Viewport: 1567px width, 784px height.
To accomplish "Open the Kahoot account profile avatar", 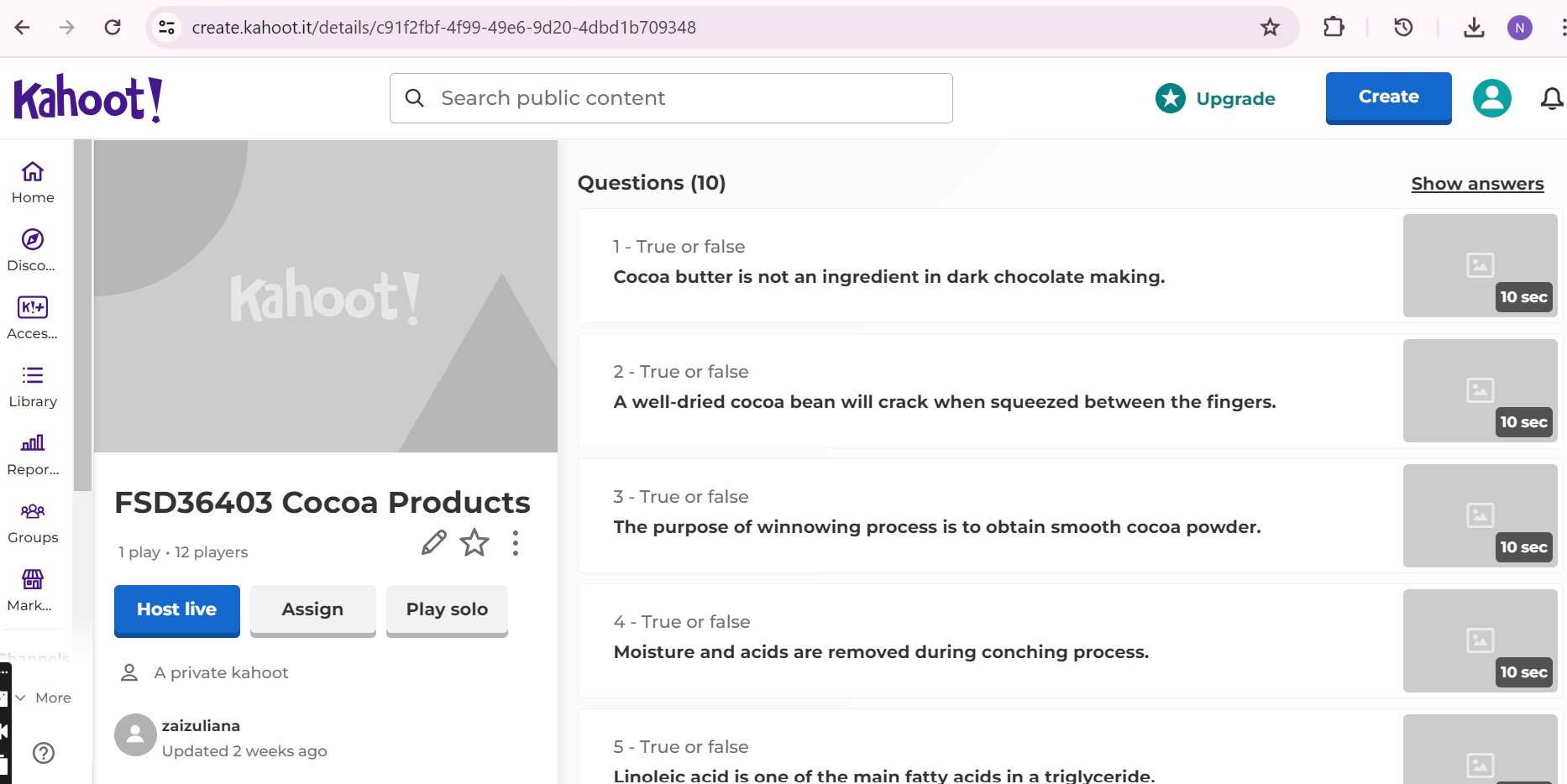I will pos(1492,98).
